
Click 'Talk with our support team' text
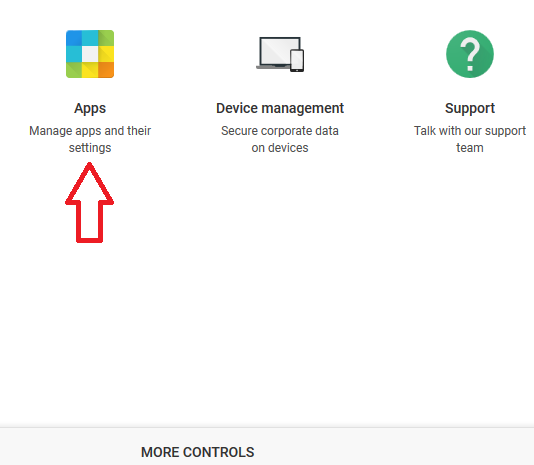click(x=470, y=139)
